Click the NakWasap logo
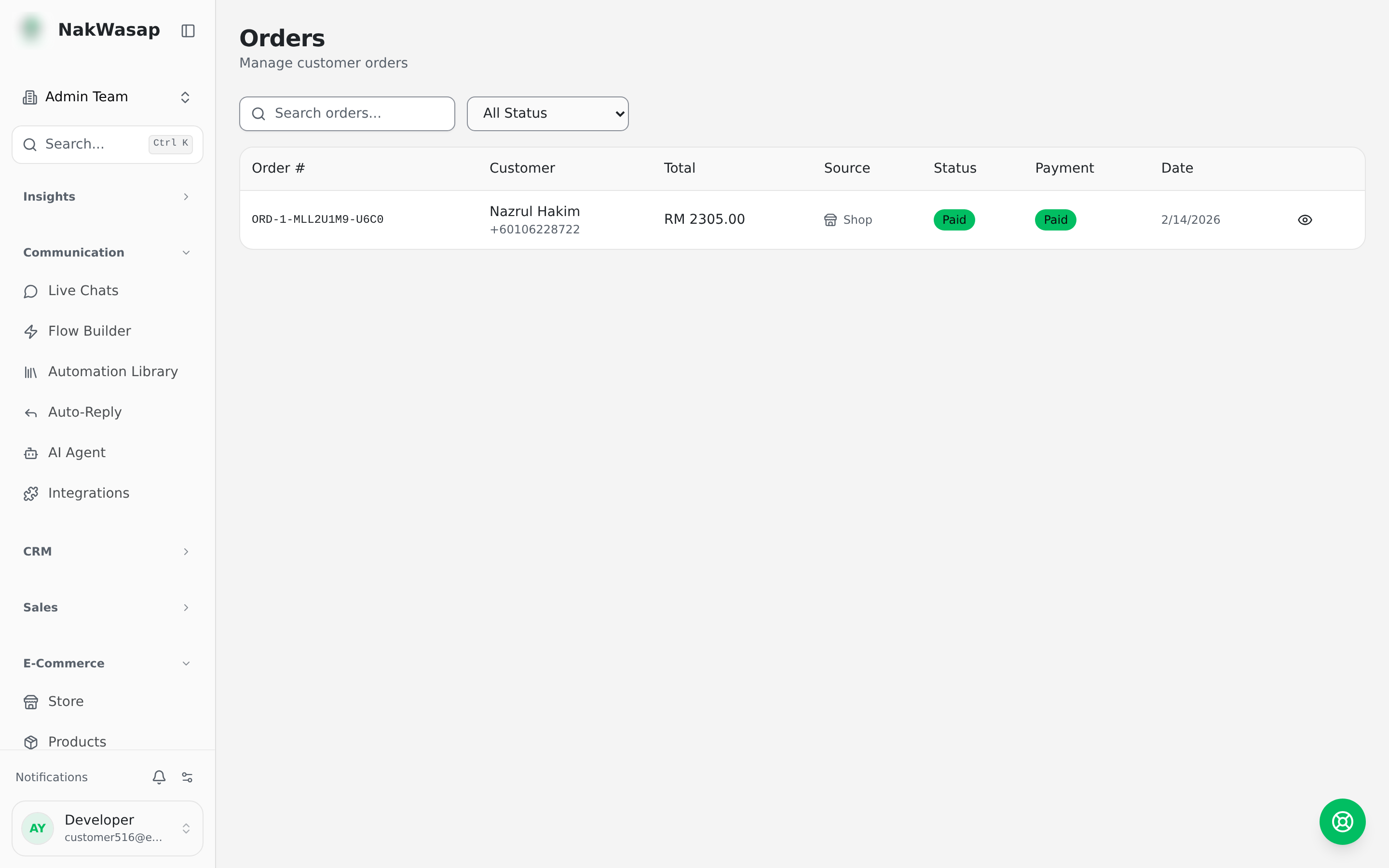 click(31, 29)
